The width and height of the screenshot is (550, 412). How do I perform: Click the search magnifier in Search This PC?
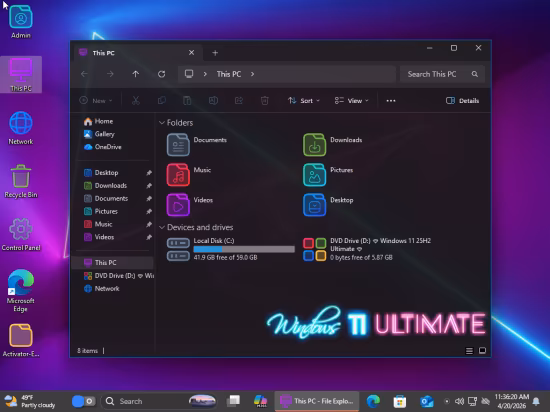point(475,74)
